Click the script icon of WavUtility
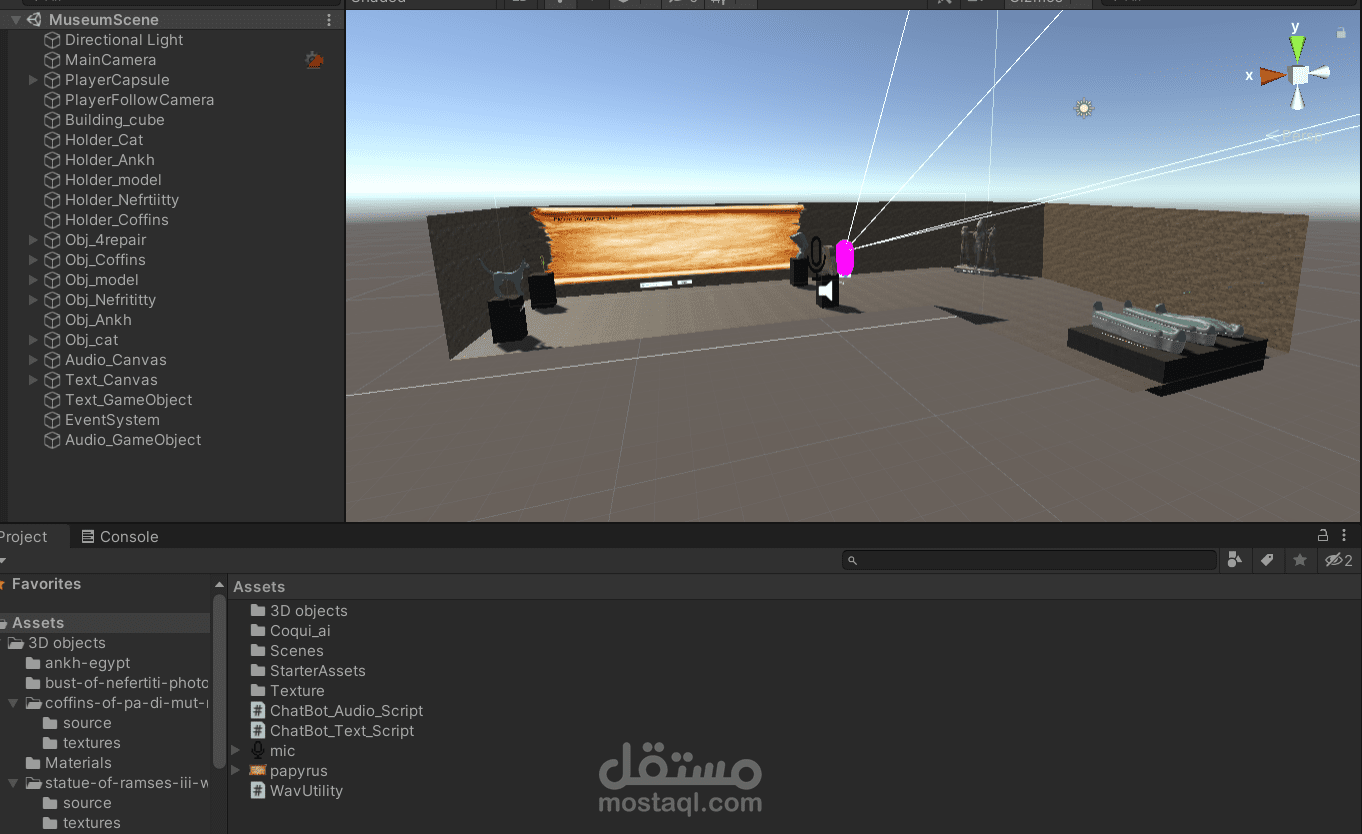Image resolution: width=1362 pixels, height=834 pixels. click(258, 791)
